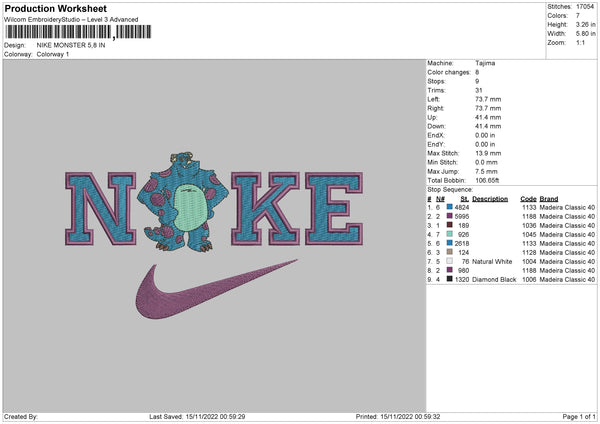Click the Max Jump value '7.5 mm'
Image resolution: width=600 pixels, height=424 pixels.
click(x=487, y=171)
